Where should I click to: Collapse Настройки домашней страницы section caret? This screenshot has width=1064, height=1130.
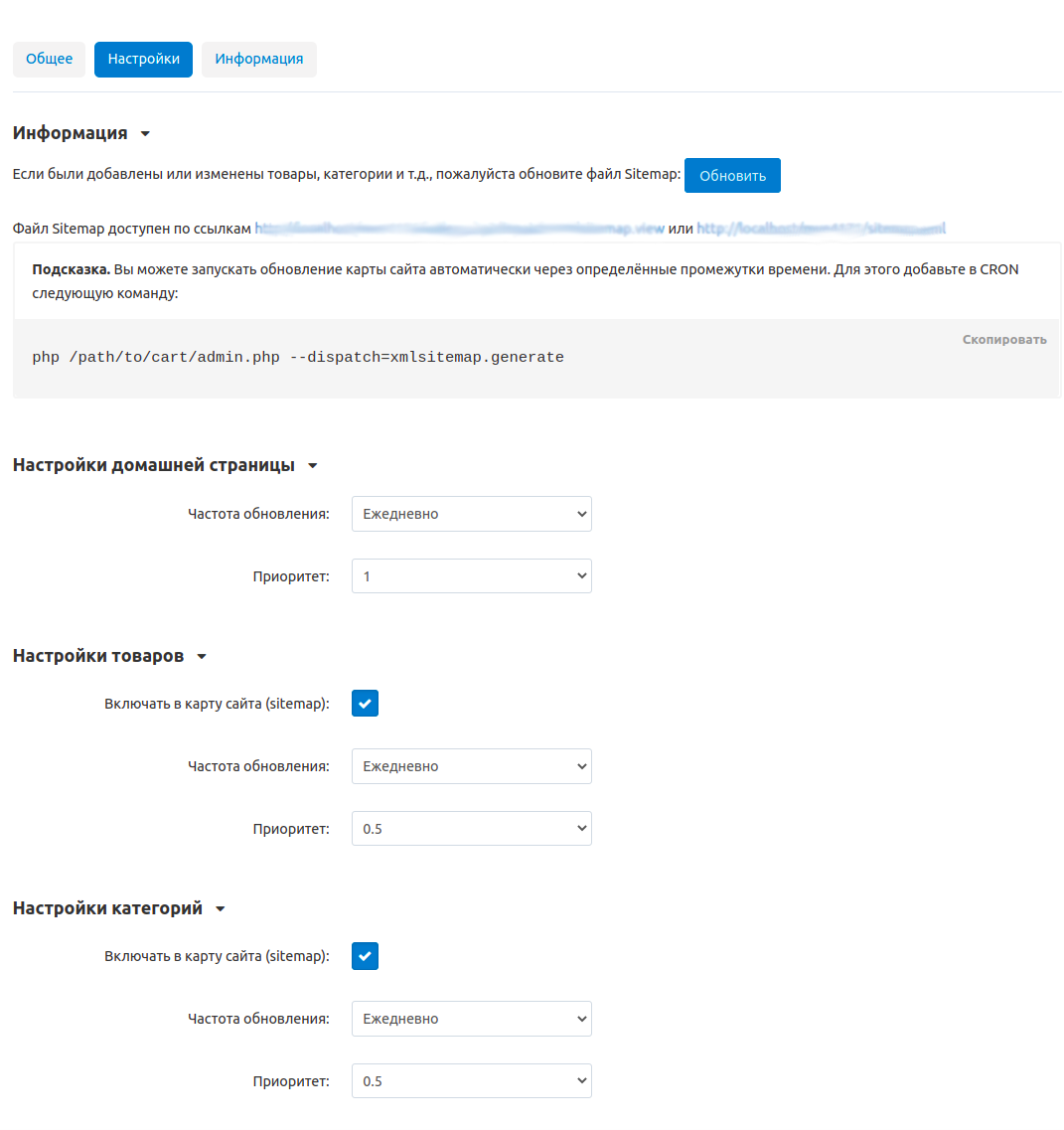coord(312,466)
